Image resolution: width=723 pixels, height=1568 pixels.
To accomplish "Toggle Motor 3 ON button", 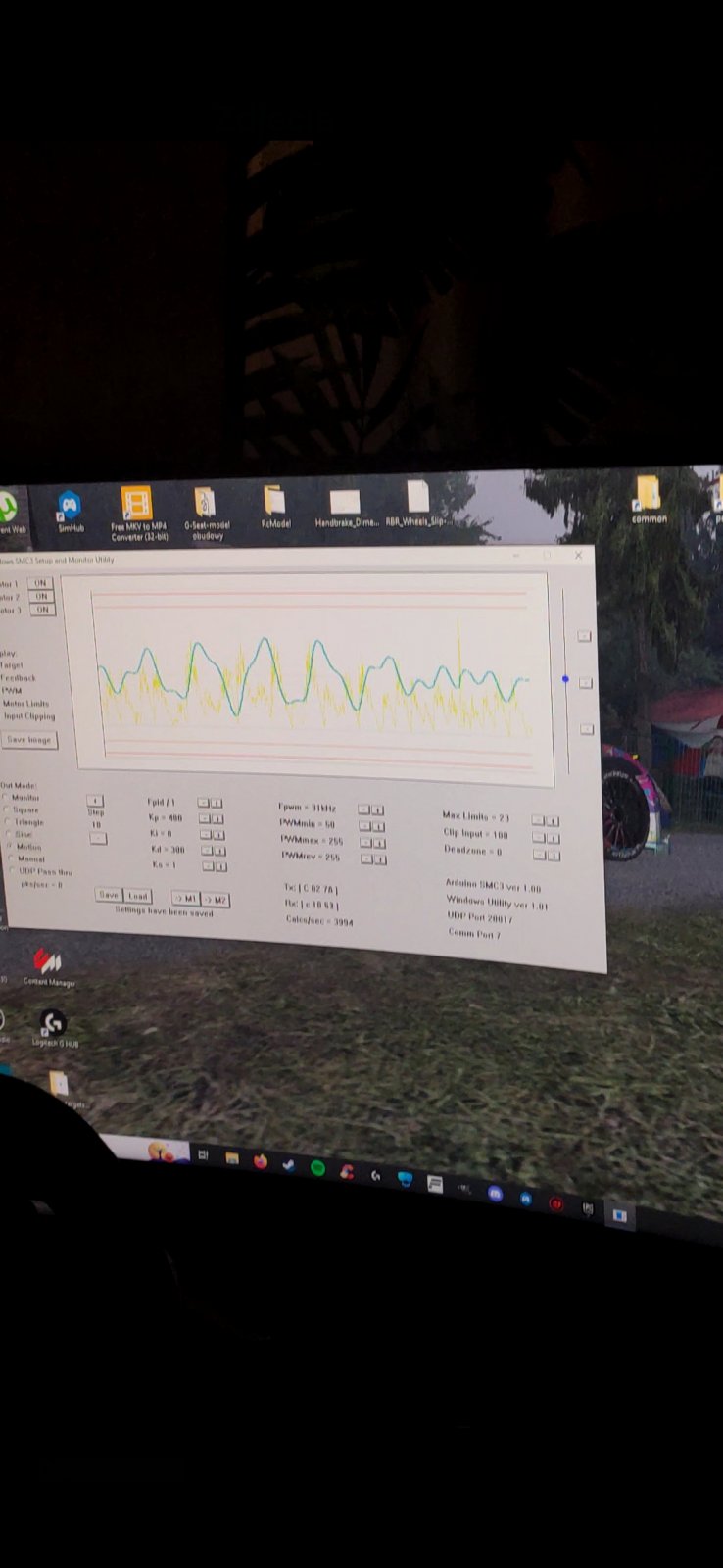I will click(42, 609).
